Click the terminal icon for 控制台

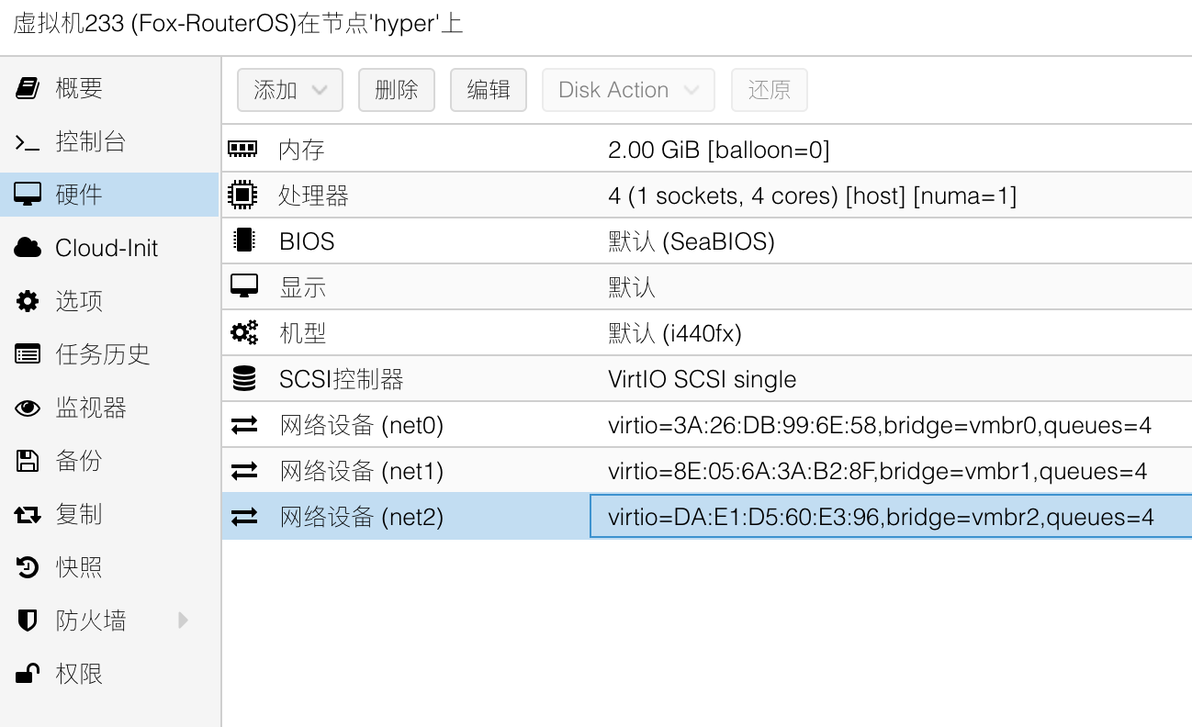tap(28, 142)
